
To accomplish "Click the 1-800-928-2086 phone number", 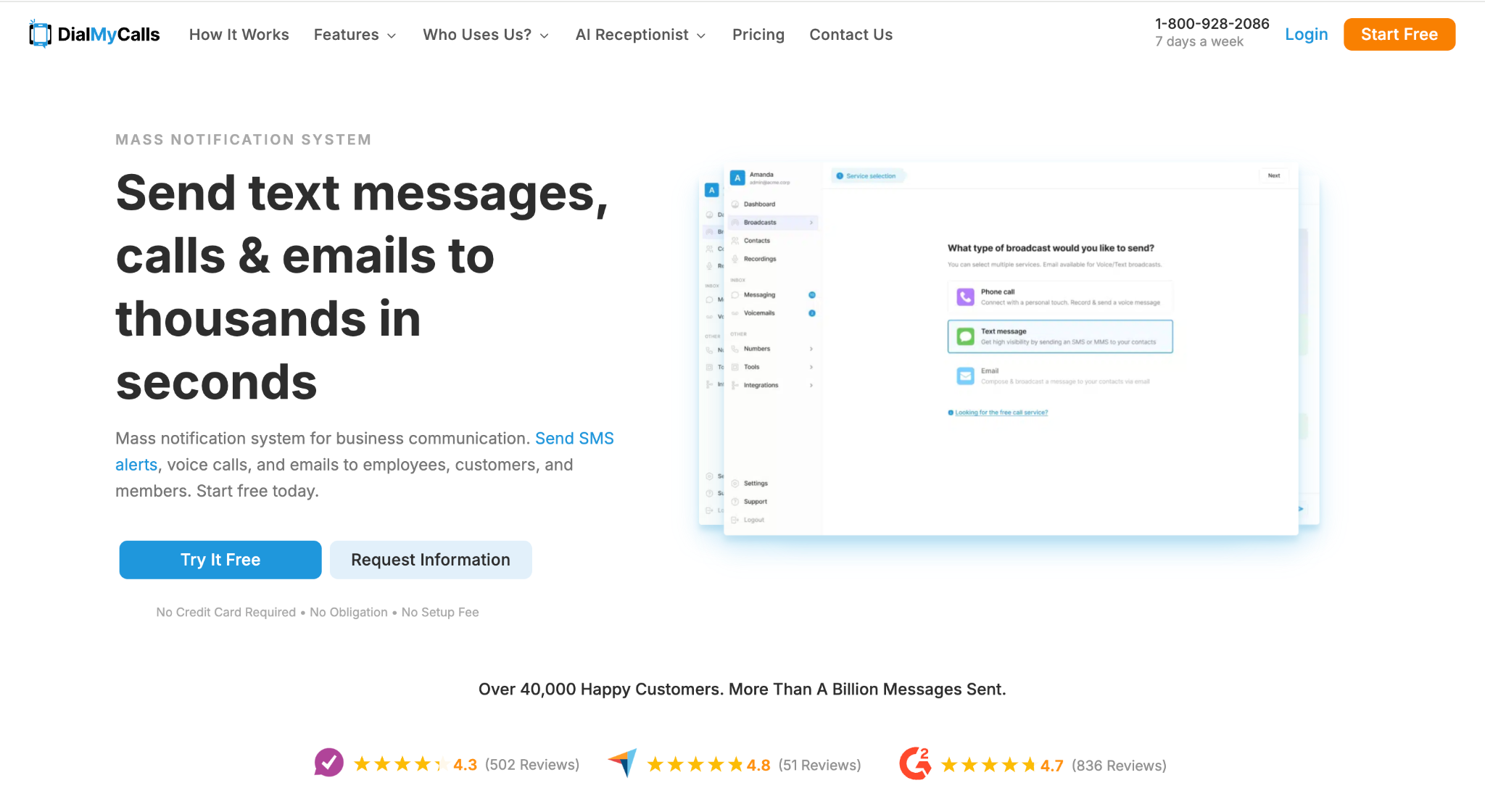I will point(1212,24).
